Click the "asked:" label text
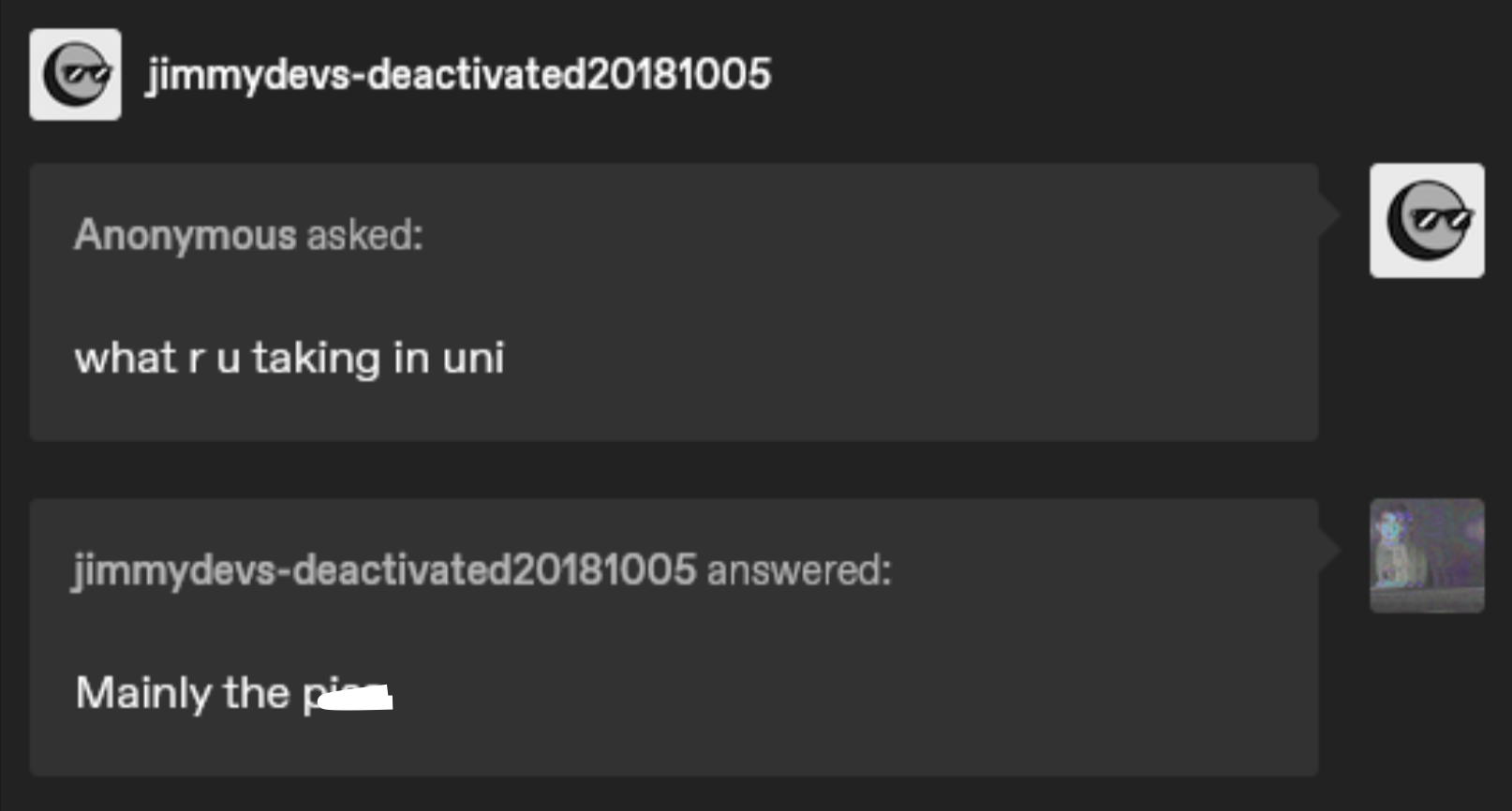1512x811 pixels. point(364,234)
